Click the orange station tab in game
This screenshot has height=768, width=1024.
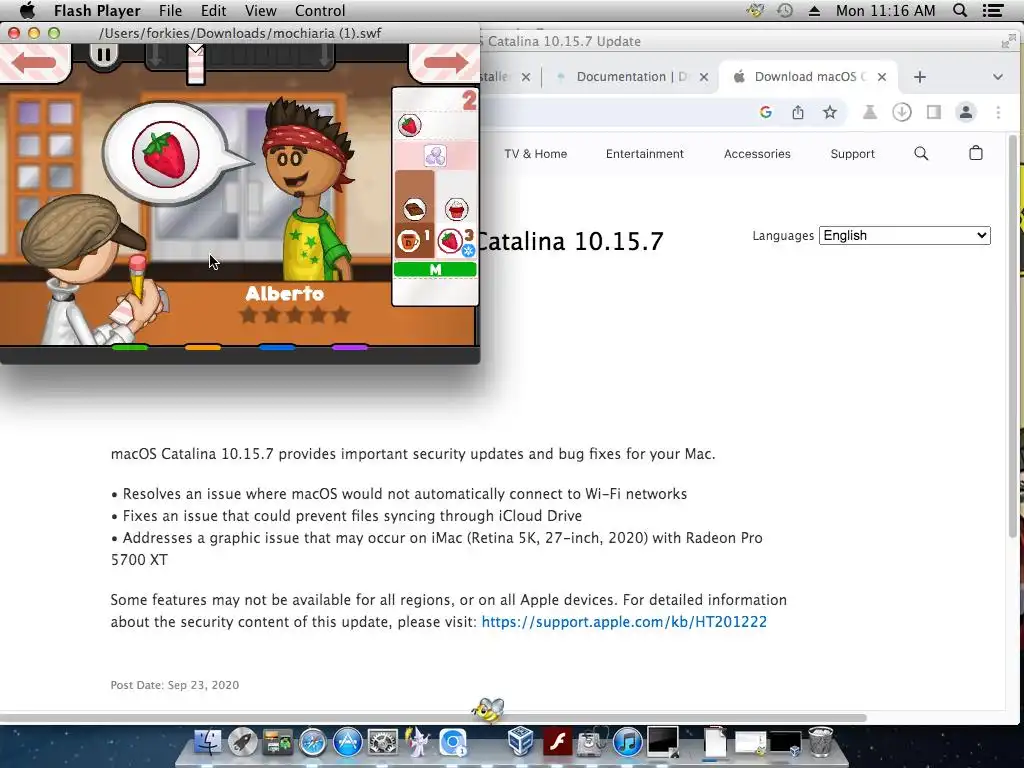(x=203, y=347)
